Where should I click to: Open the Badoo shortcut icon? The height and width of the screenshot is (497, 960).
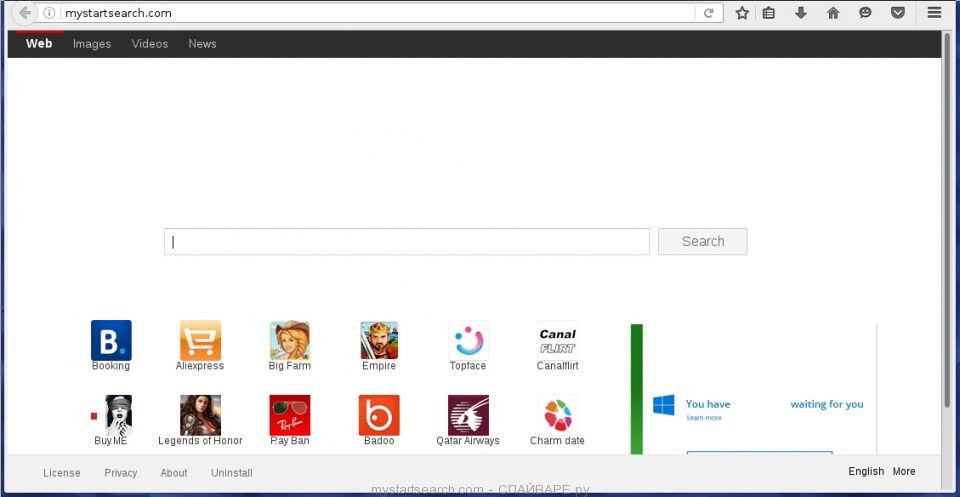(379, 415)
